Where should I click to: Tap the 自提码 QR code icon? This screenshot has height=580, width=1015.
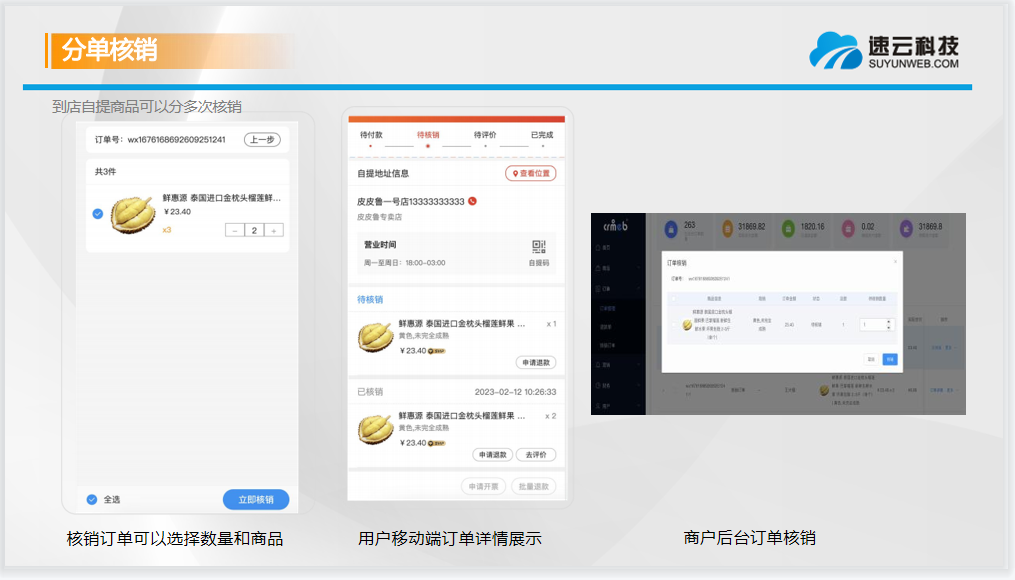(539, 247)
